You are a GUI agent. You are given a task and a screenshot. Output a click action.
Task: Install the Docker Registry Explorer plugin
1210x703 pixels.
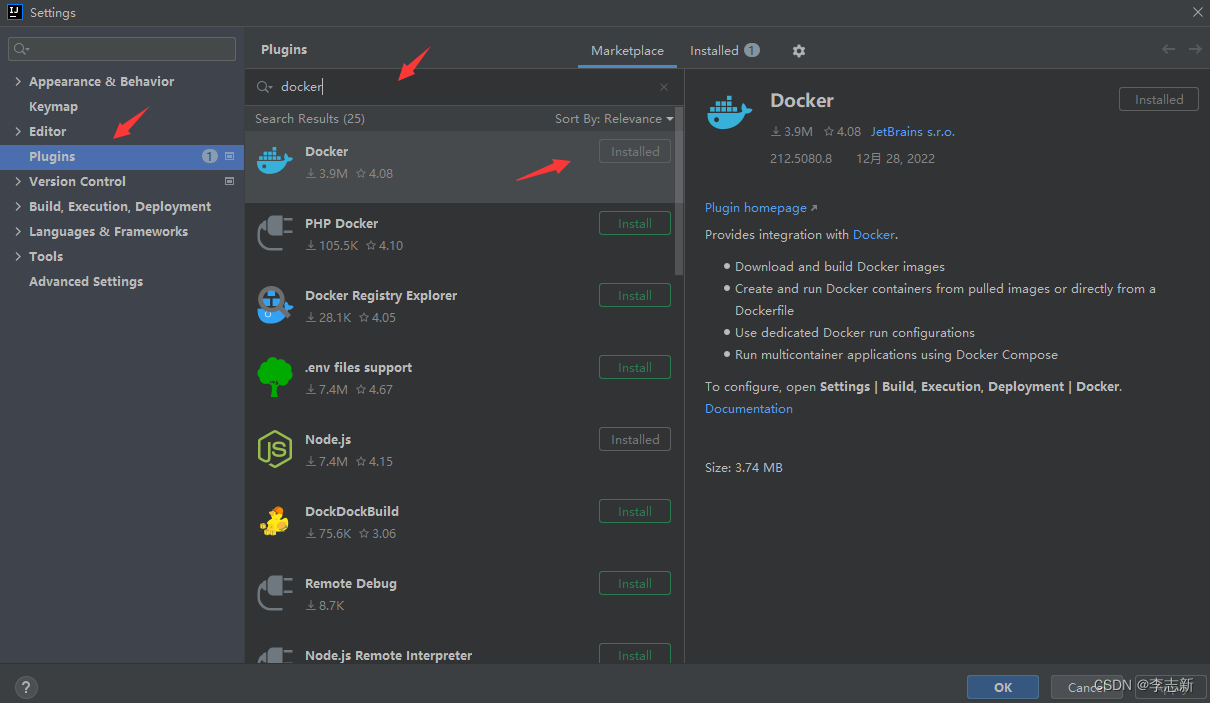coord(635,296)
